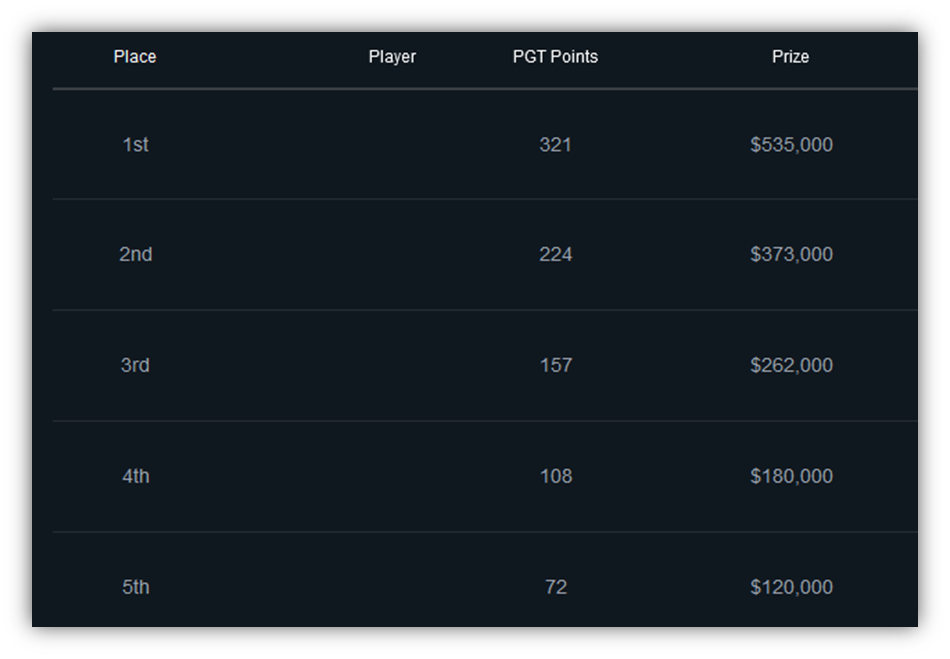Select the 2nd place cell
The height and width of the screenshot is (659, 950).
click(135, 254)
